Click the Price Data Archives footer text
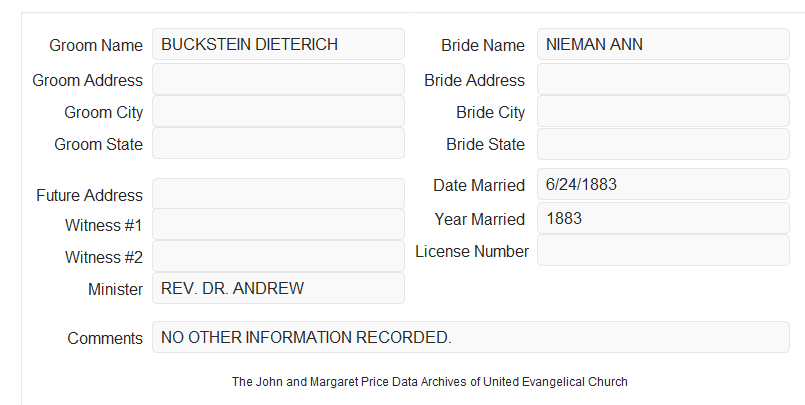Viewport: 805px width, 405px height. pyautogui.click(x=429, y=382)
